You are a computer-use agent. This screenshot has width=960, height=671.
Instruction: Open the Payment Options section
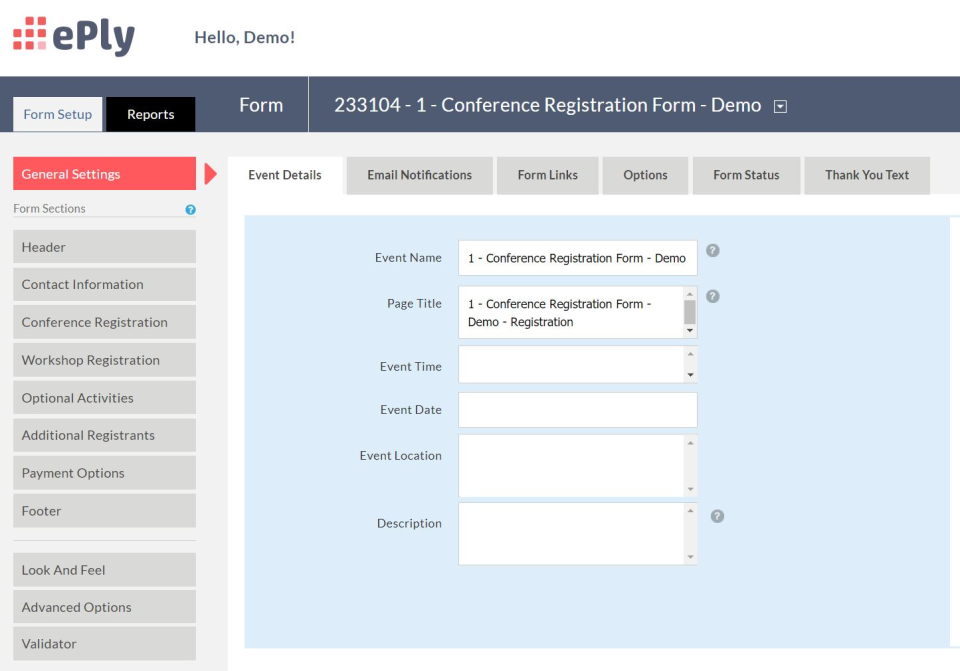[x=105, y=473]
